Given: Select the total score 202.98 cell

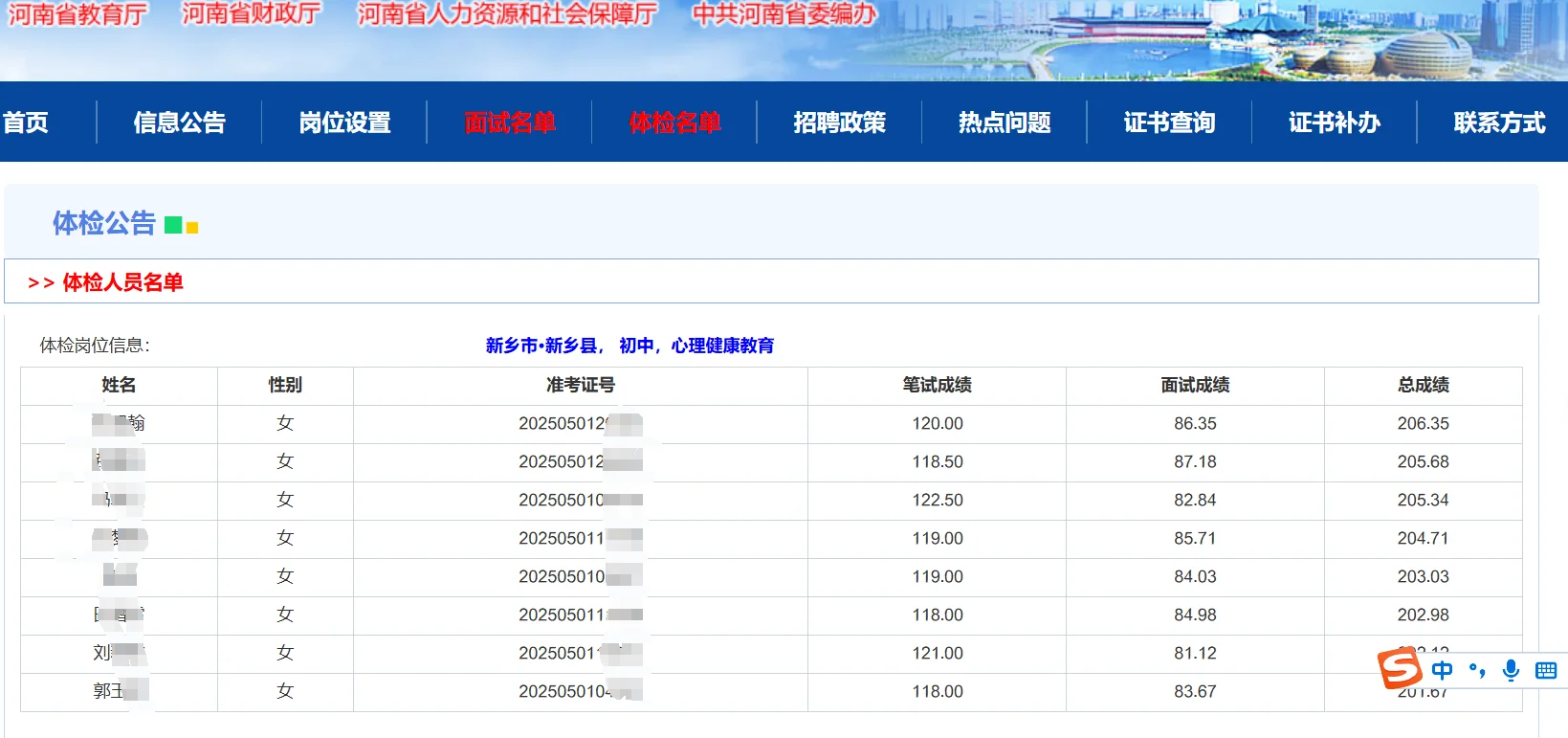Looking at the screenshot, I should (x=1424, y=615).
